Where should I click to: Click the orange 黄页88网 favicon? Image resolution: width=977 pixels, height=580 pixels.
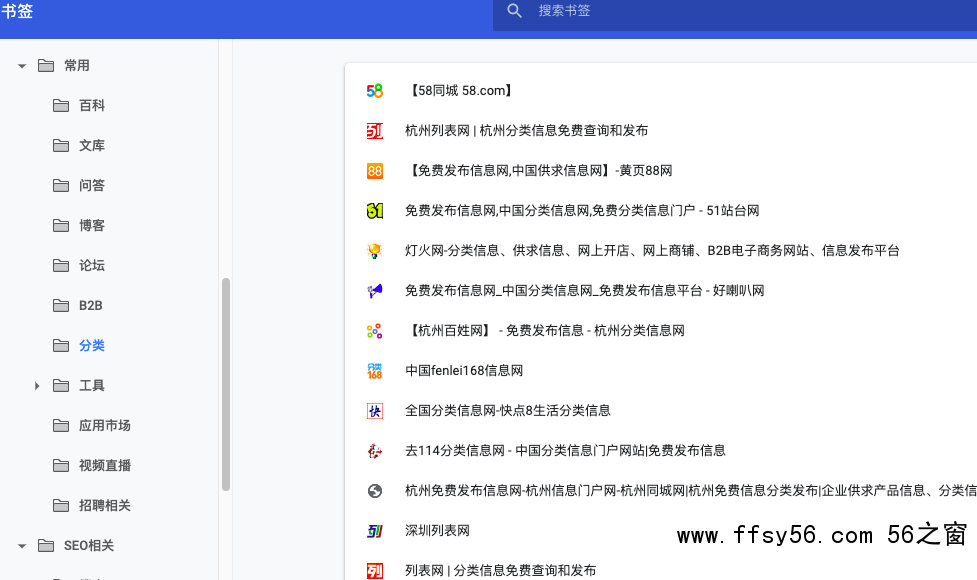click(x=374, y=171)
